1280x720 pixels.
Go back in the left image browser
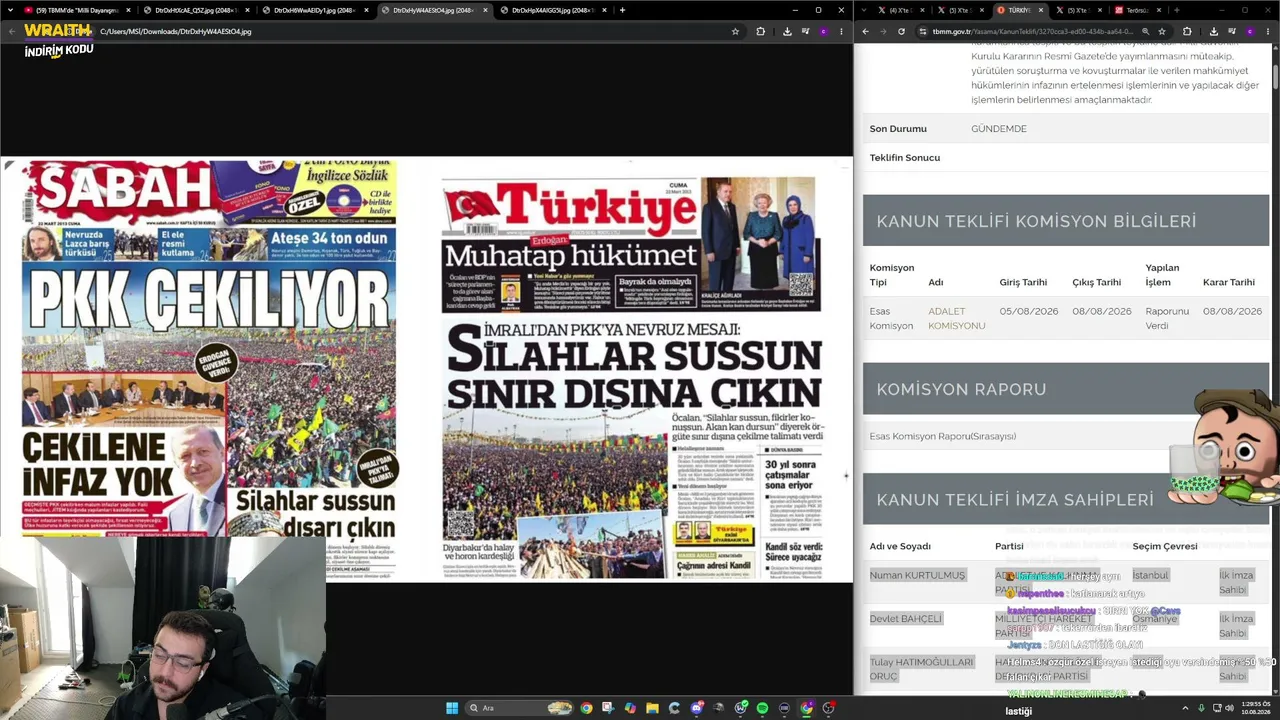point(12,31)
